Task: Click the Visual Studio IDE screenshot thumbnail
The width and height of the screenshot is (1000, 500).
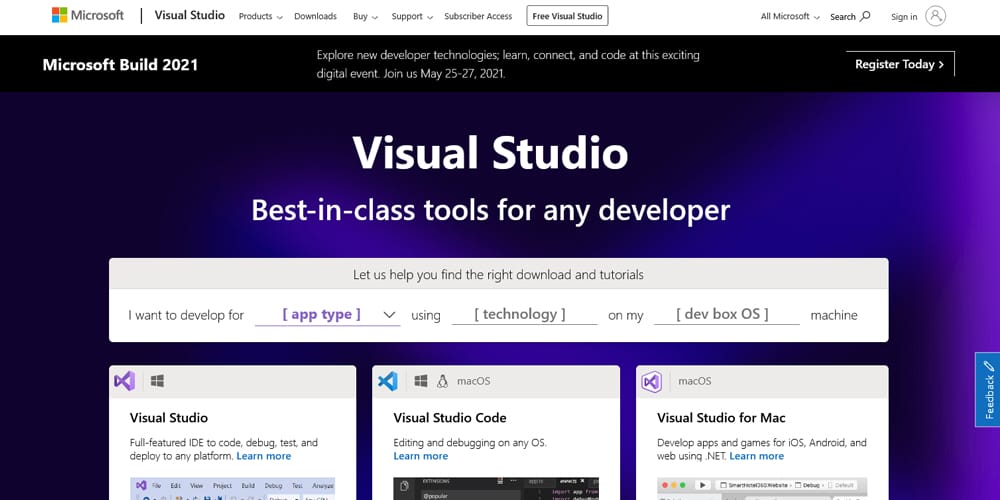Action: pos(233,489)
